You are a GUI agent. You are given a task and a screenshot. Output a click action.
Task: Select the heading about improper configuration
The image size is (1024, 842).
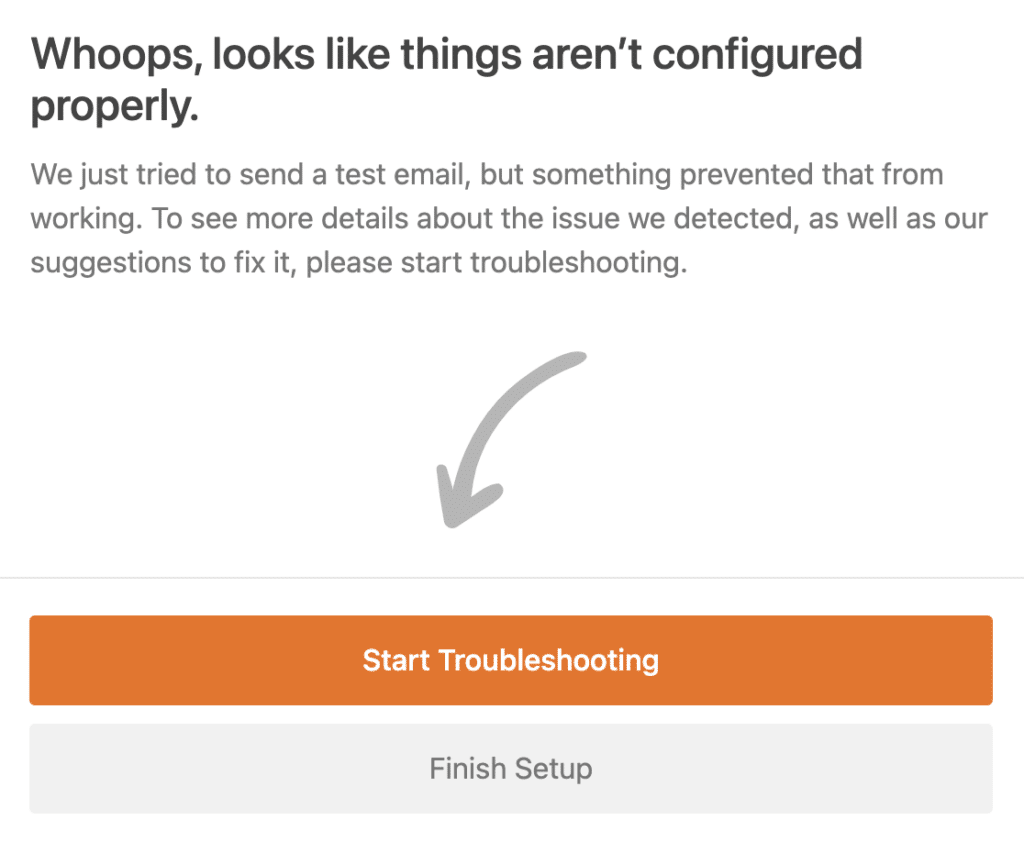point(447,80)
